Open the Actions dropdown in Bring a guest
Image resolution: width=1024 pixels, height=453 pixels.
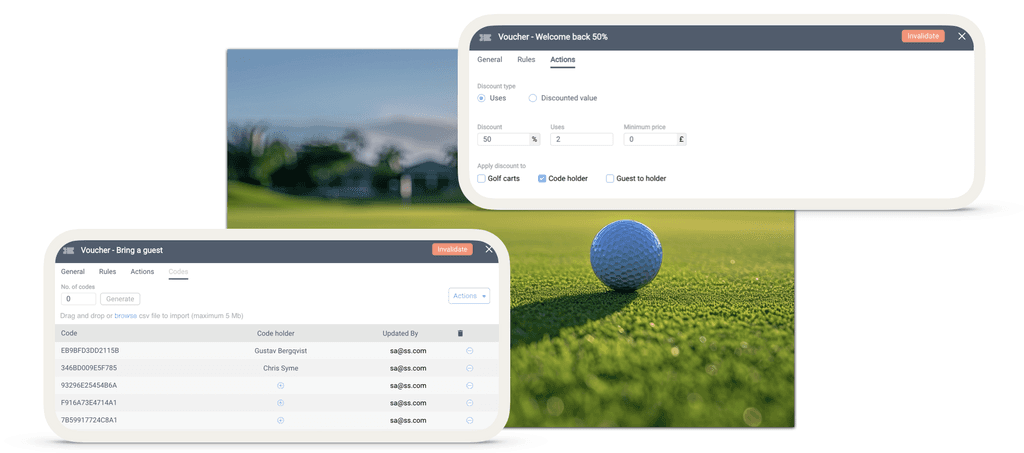coord(469,296)
